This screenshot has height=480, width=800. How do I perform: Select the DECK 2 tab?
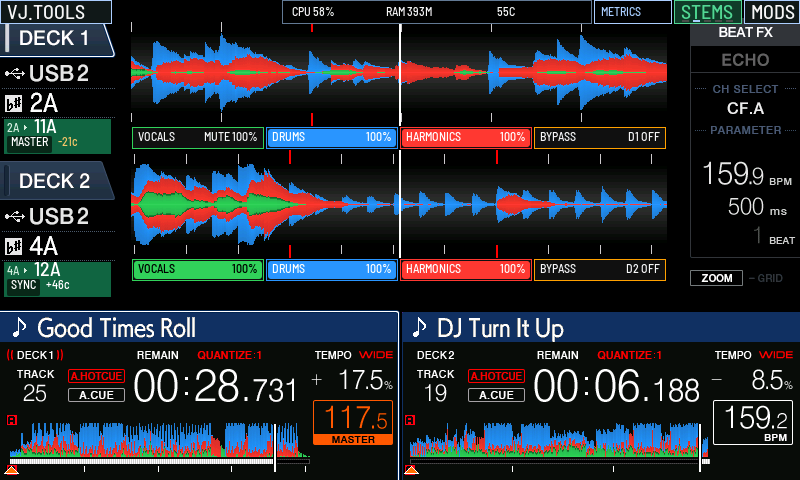[56, 181]
